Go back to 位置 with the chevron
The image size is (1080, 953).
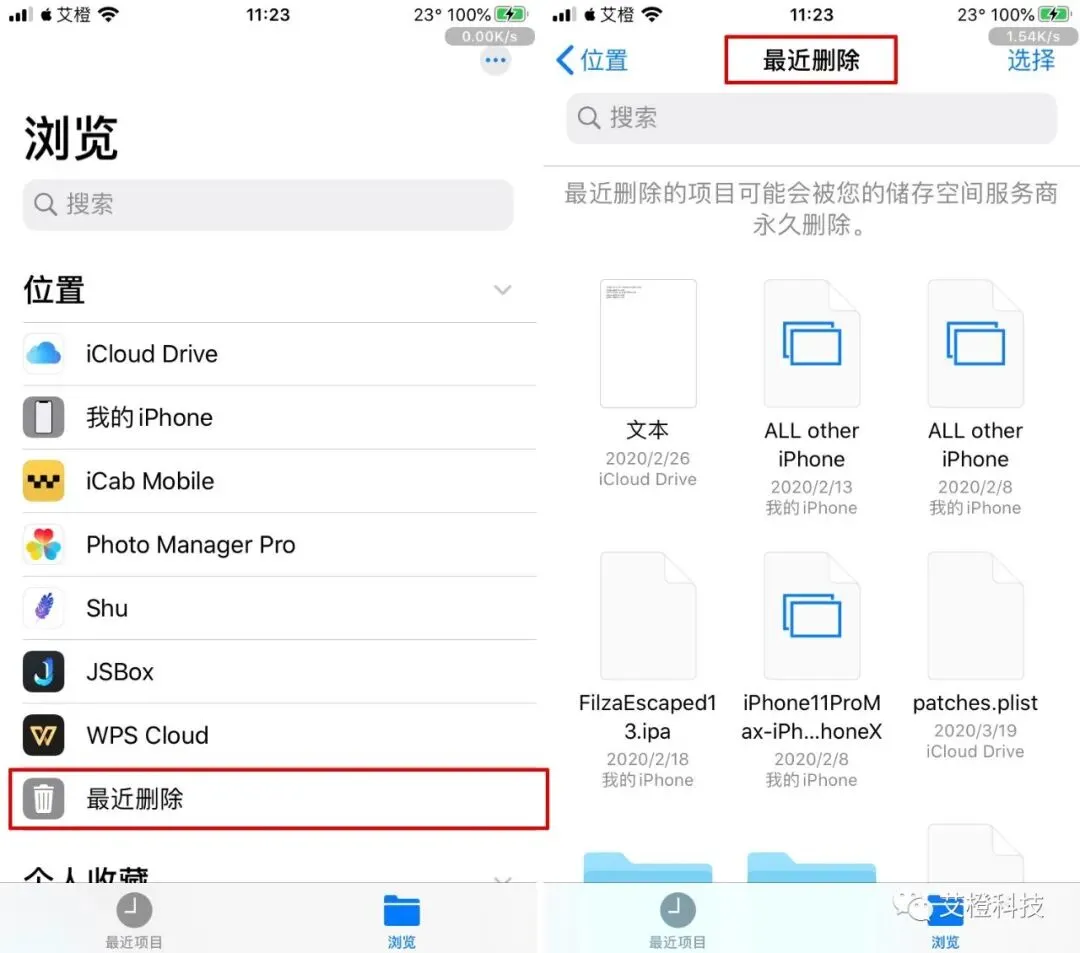pos(565,60)
